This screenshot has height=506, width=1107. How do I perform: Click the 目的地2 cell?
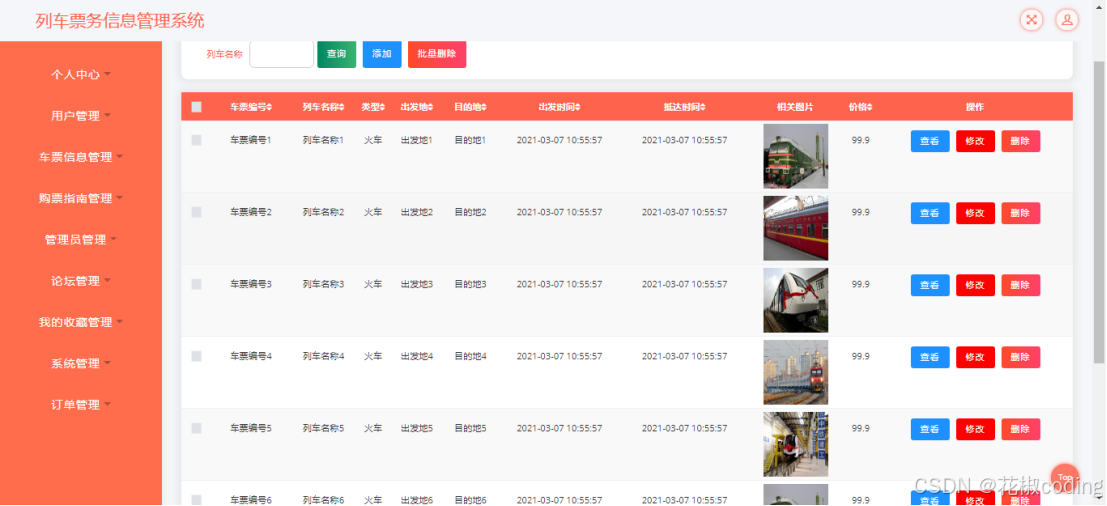pos(470,212)
